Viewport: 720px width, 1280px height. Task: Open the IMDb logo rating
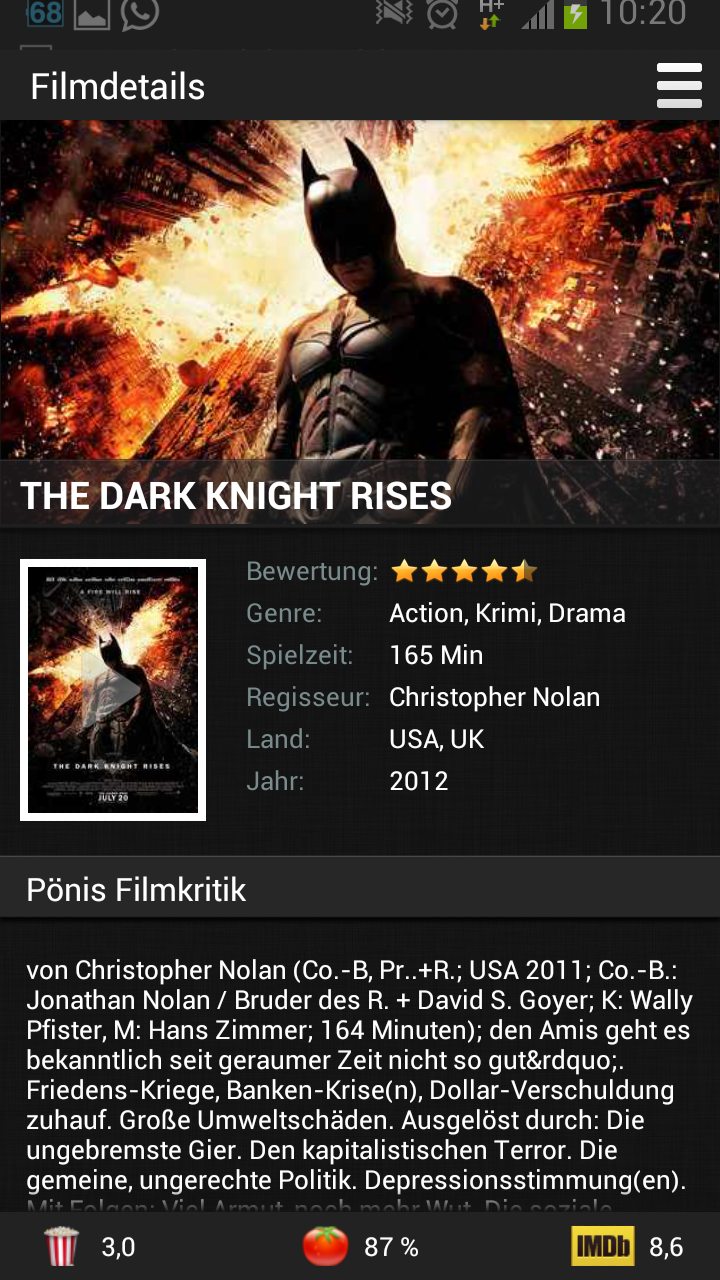pos(603,1247)
